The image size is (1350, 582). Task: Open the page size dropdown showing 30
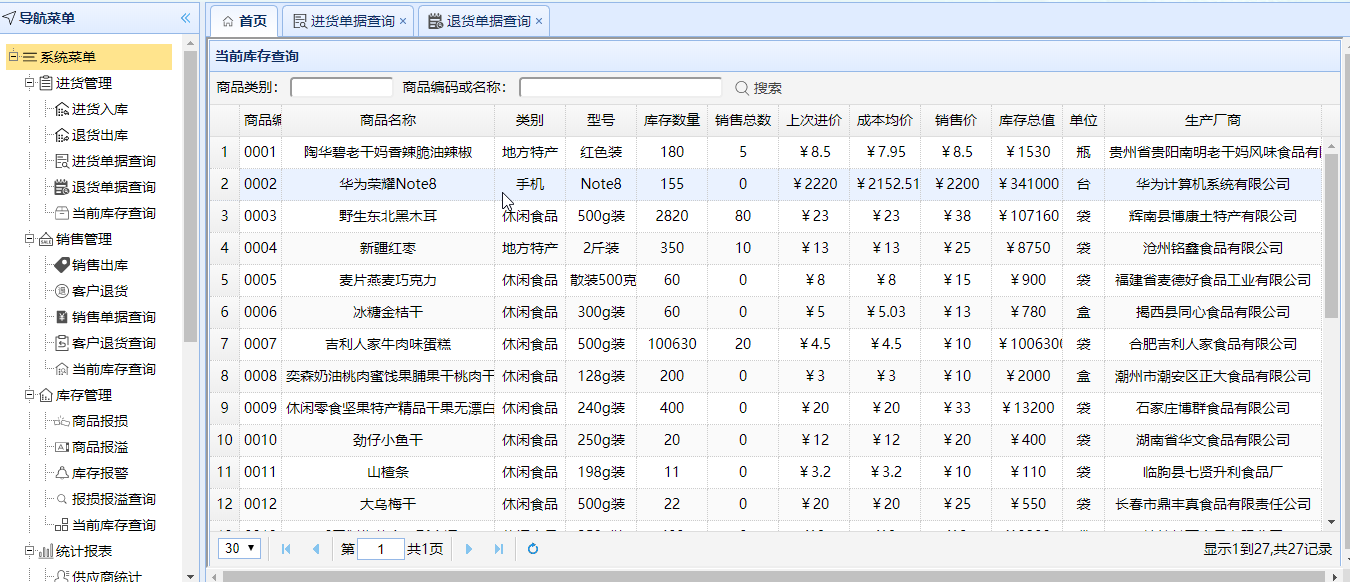point(240,549)
